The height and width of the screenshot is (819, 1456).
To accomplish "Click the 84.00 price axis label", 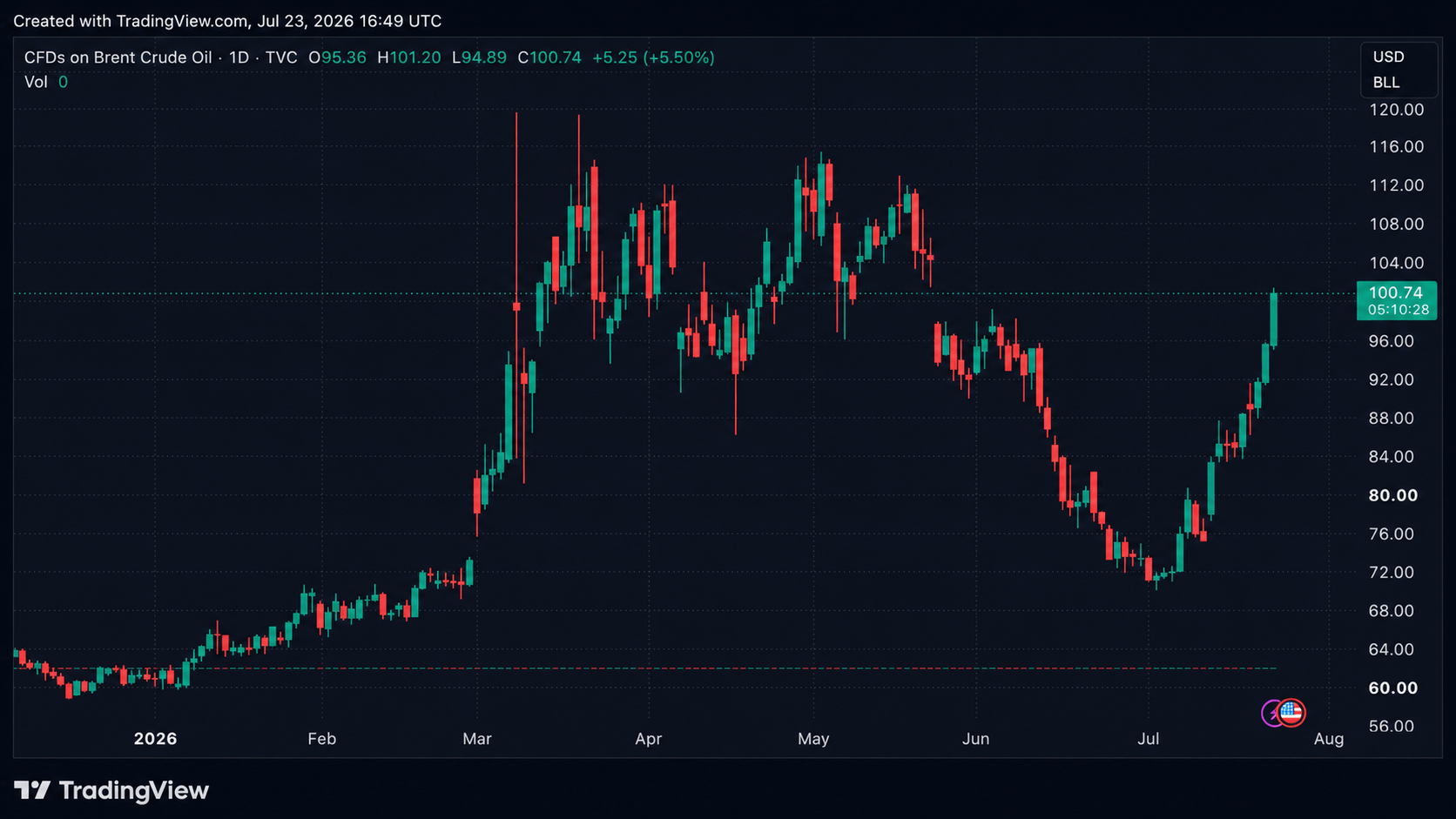I will pos(1392,457).
